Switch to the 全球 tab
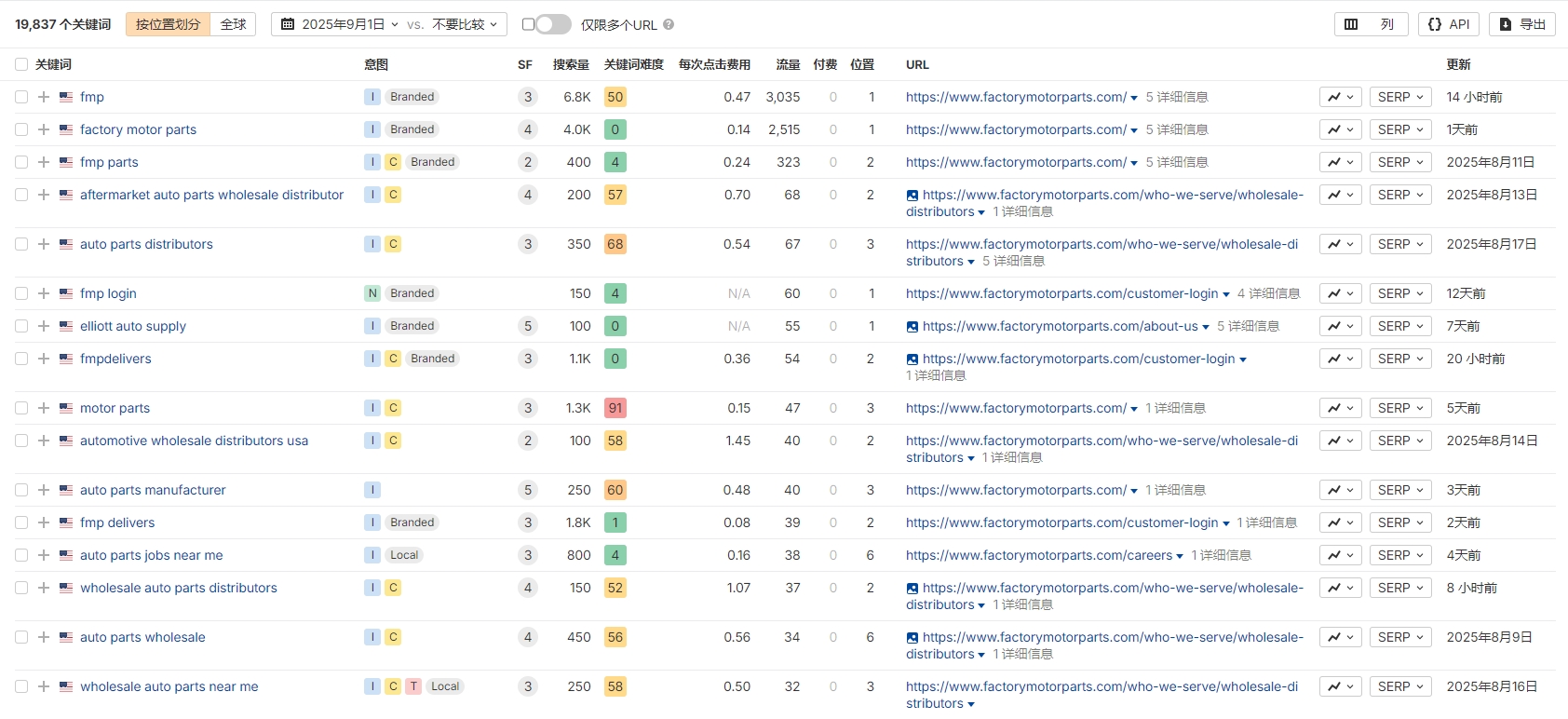 click(x=233, y=24)
